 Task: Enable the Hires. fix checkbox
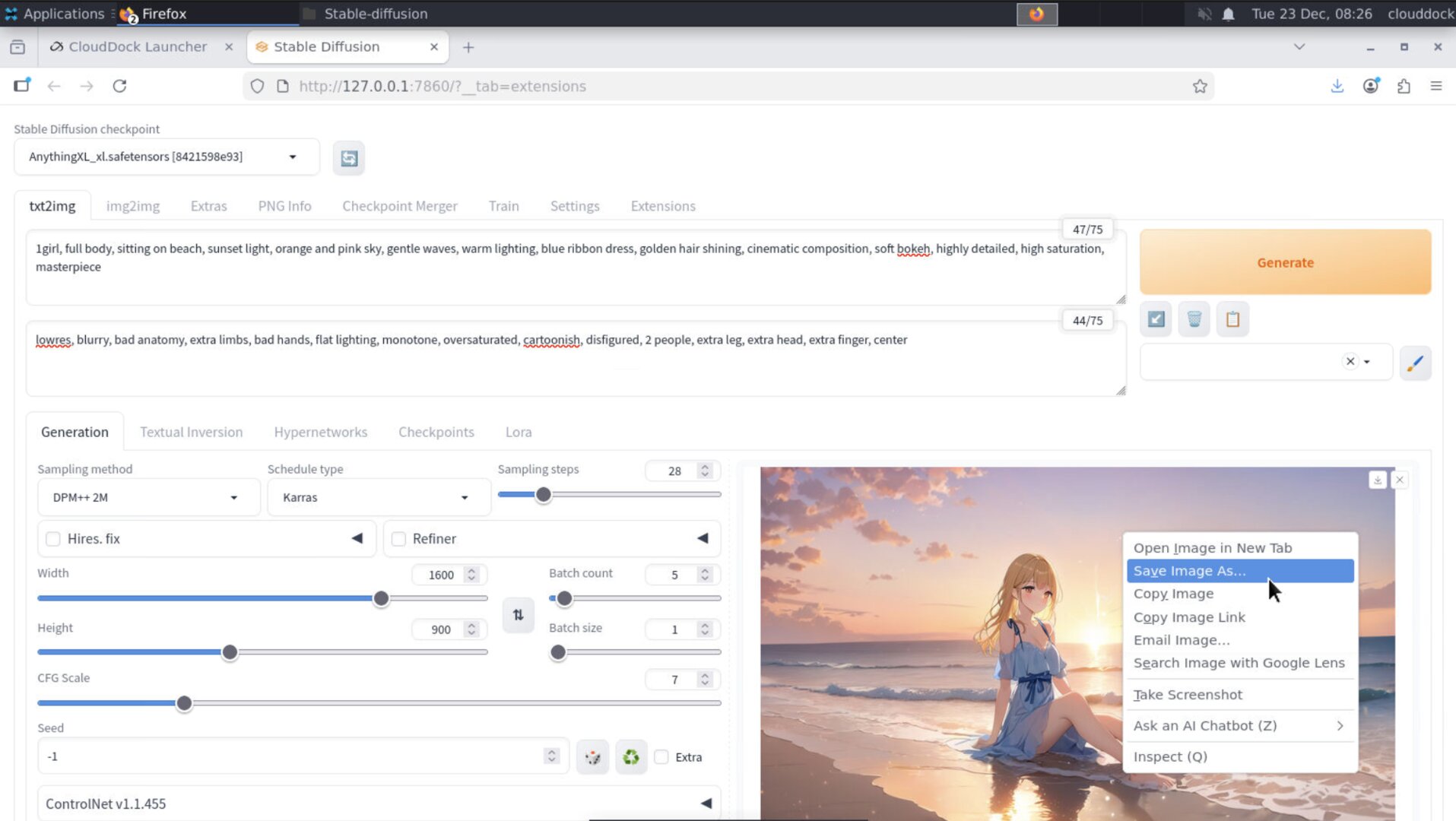pyautogui.click(x=52, y=538)
